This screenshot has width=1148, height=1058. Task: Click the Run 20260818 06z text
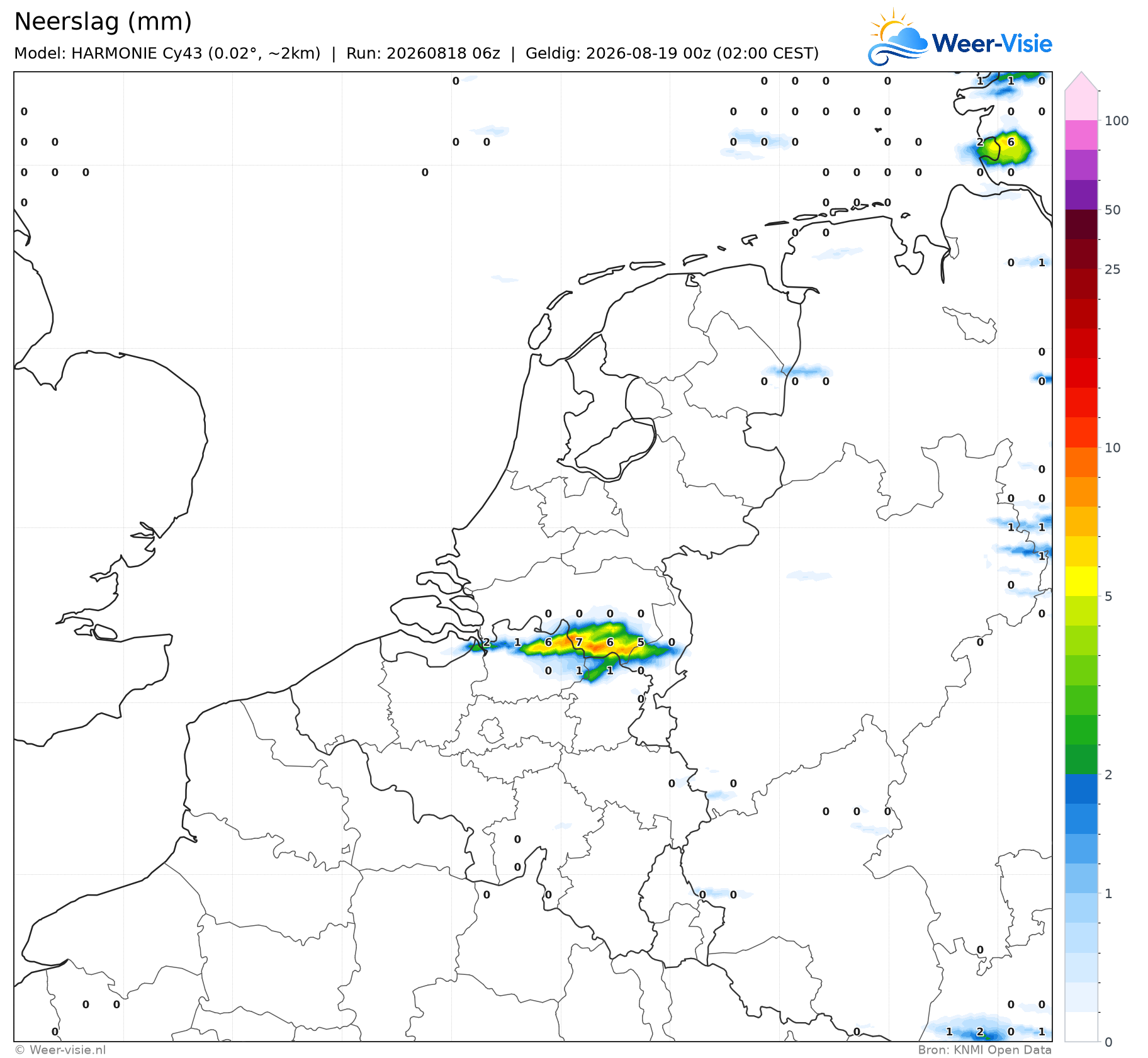coord(423,53)
